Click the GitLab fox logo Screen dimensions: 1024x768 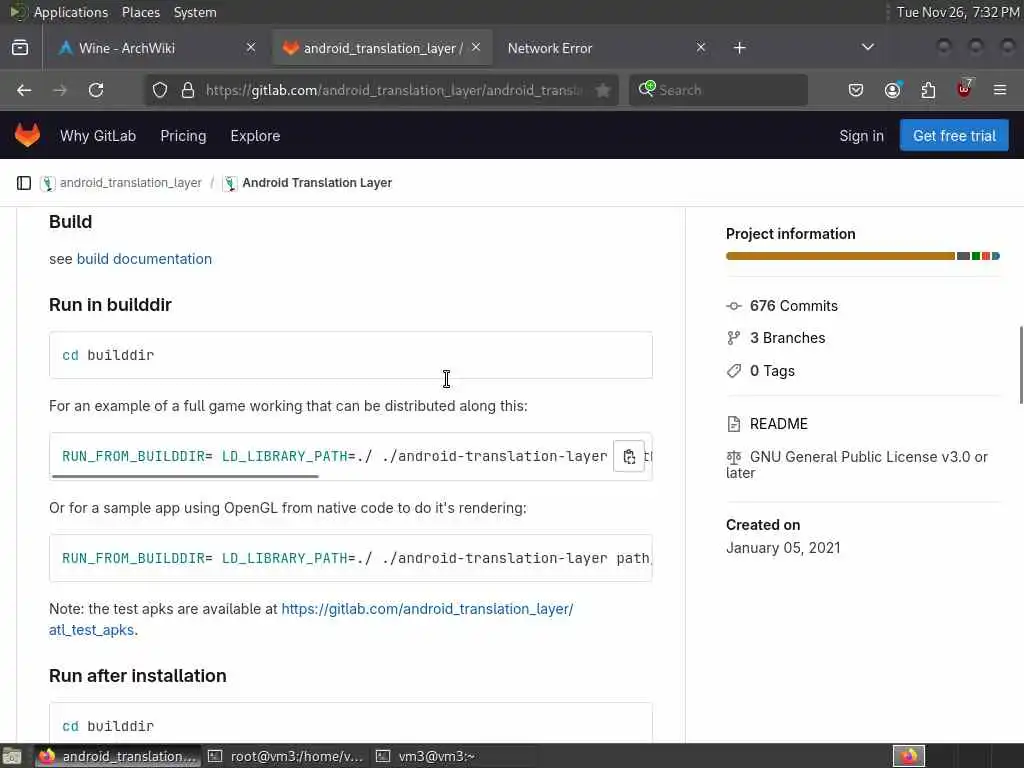[27, 135]
